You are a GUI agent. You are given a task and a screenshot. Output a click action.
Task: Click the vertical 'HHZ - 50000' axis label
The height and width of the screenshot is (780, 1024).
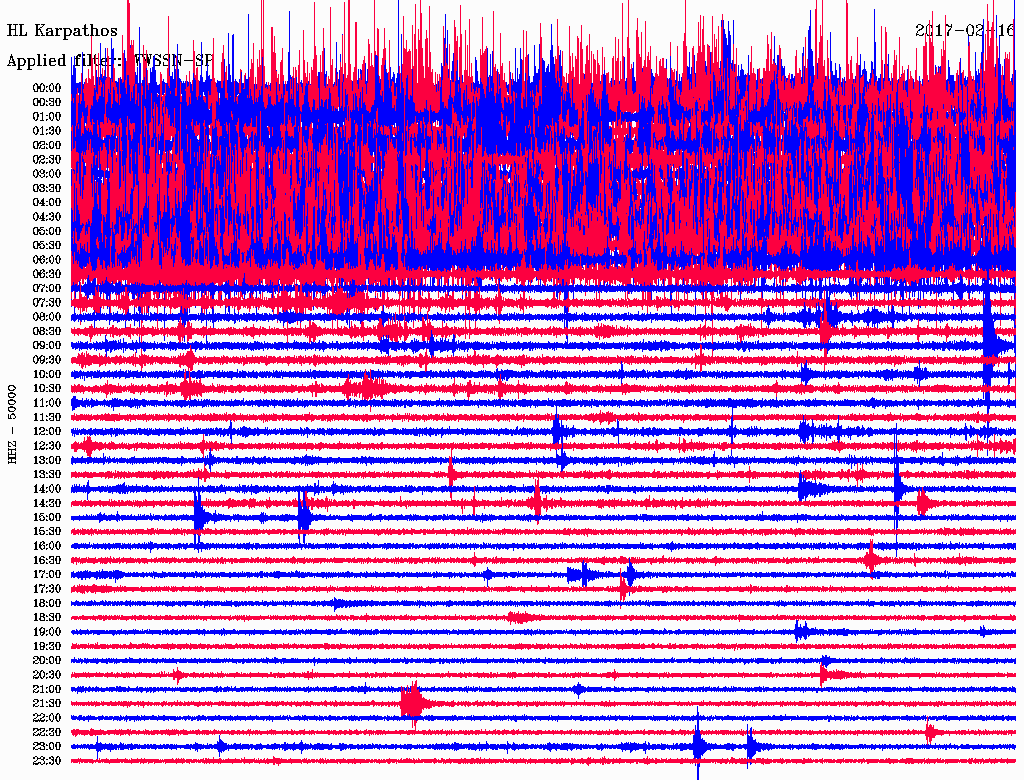click(12, 424)
